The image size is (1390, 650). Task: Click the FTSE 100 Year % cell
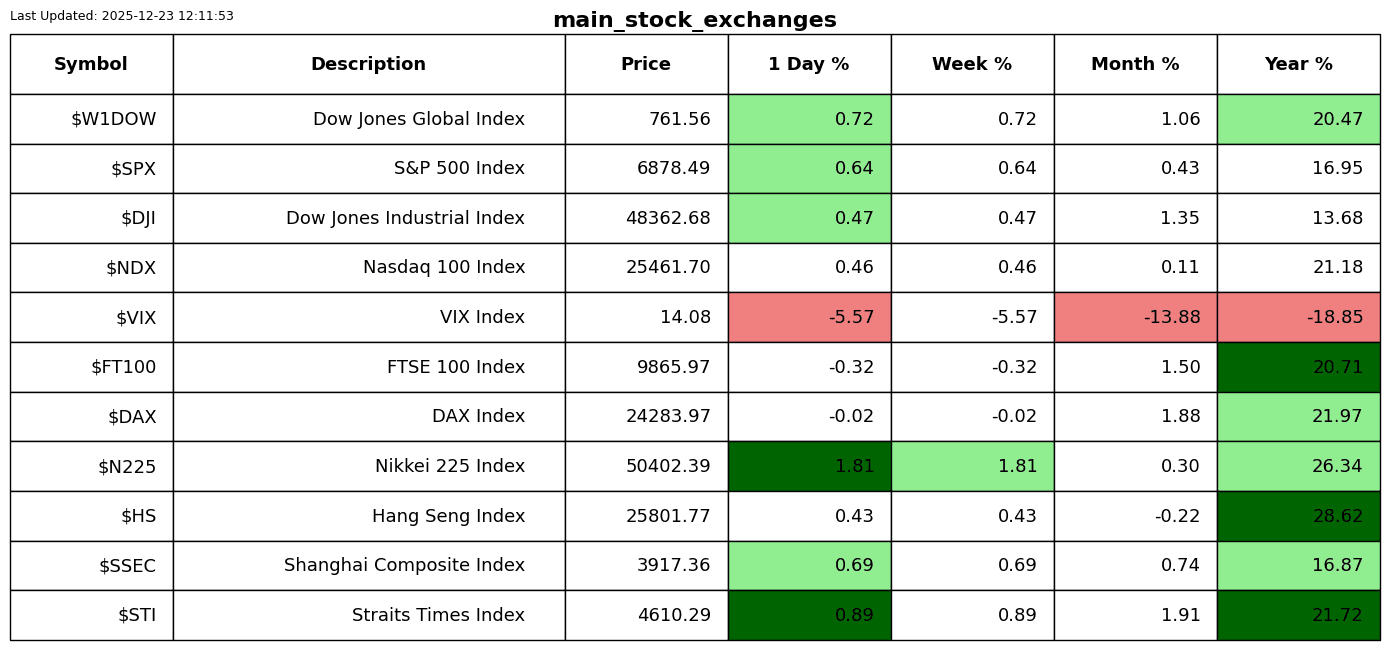click(1298, 368)
